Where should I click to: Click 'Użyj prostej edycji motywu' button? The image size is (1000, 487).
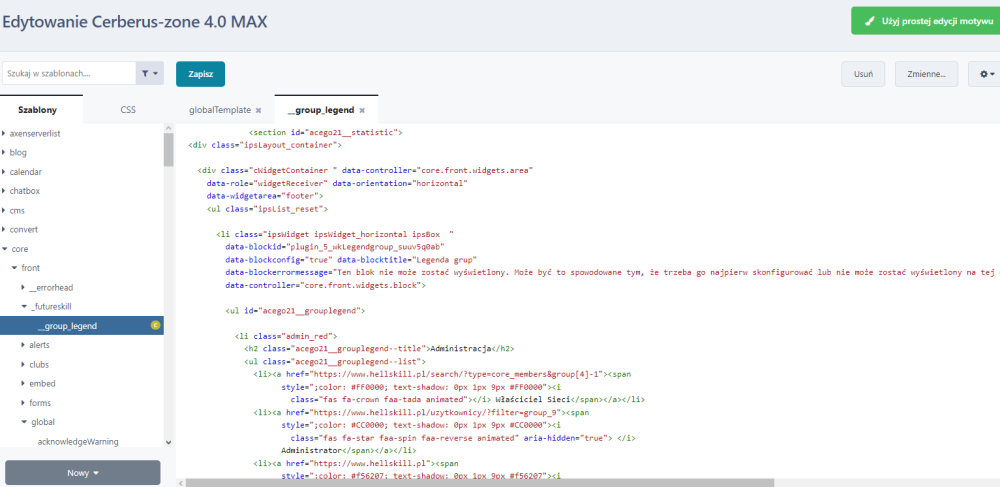(924, 21)
